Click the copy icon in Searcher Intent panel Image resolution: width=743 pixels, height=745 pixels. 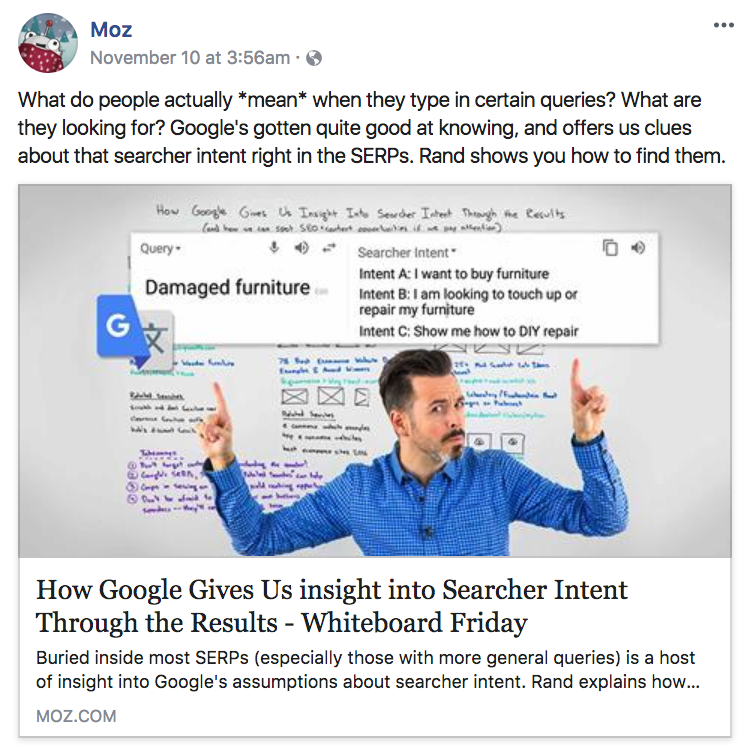(x=610, y=248)
